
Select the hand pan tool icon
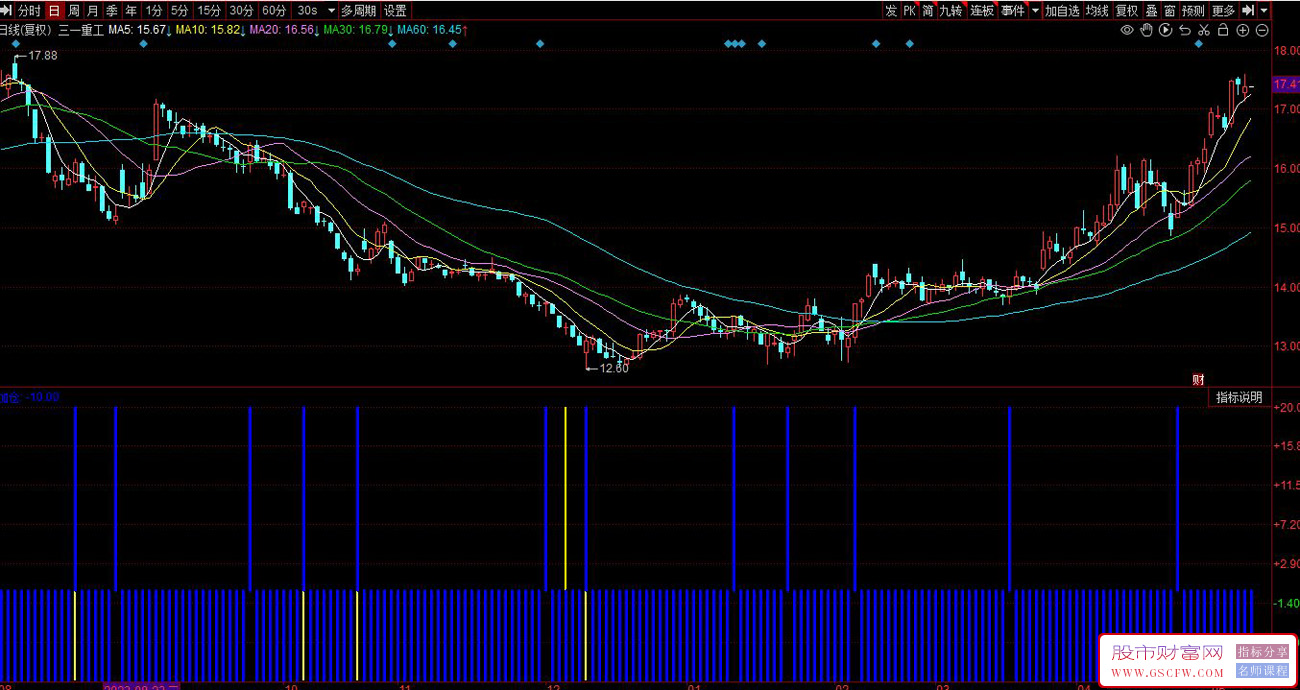tap(1147, 30)
